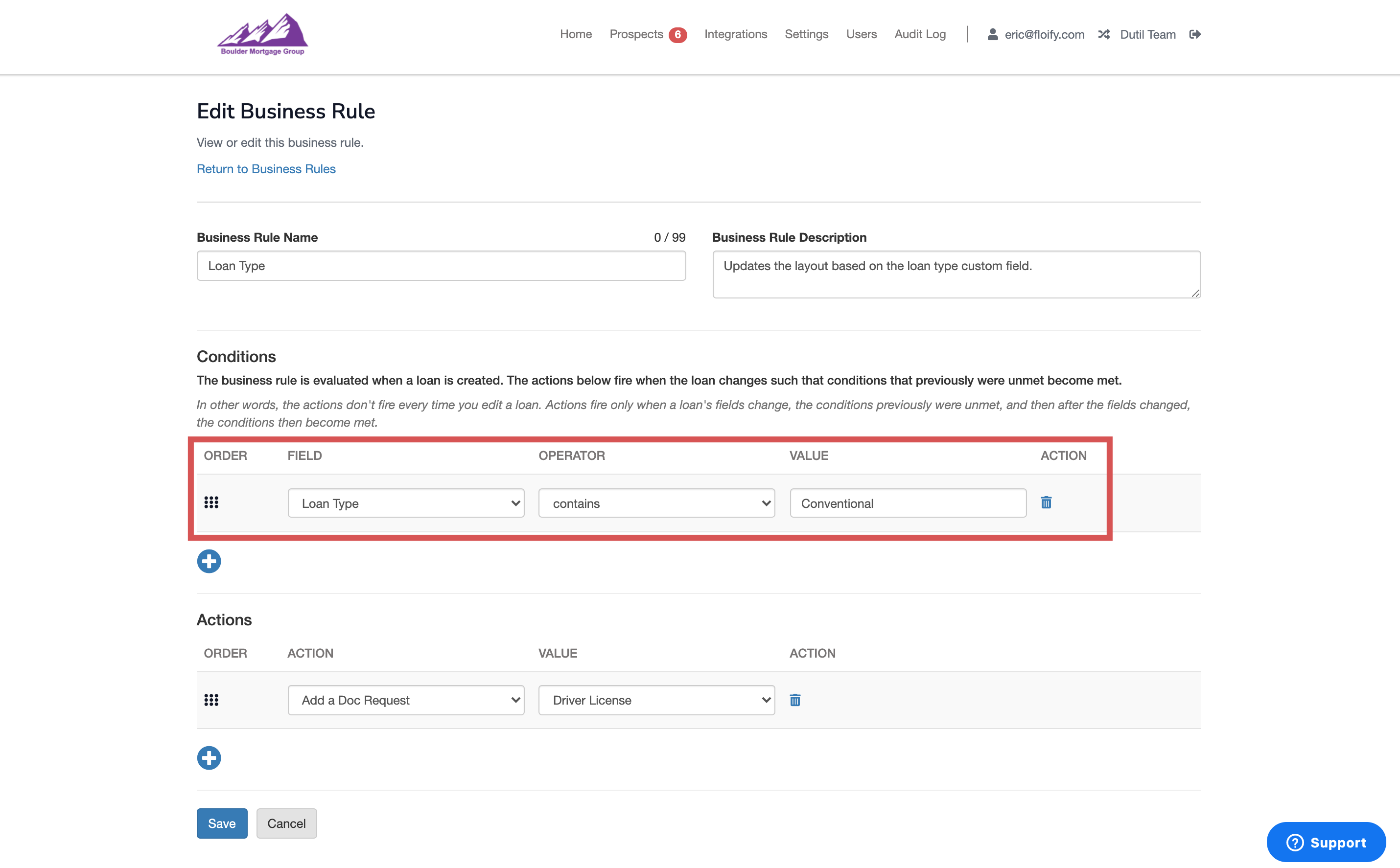Screen dimensions: 1400x868
Task: Click into the Business Rule Description textarea
Action: point(956,274)
